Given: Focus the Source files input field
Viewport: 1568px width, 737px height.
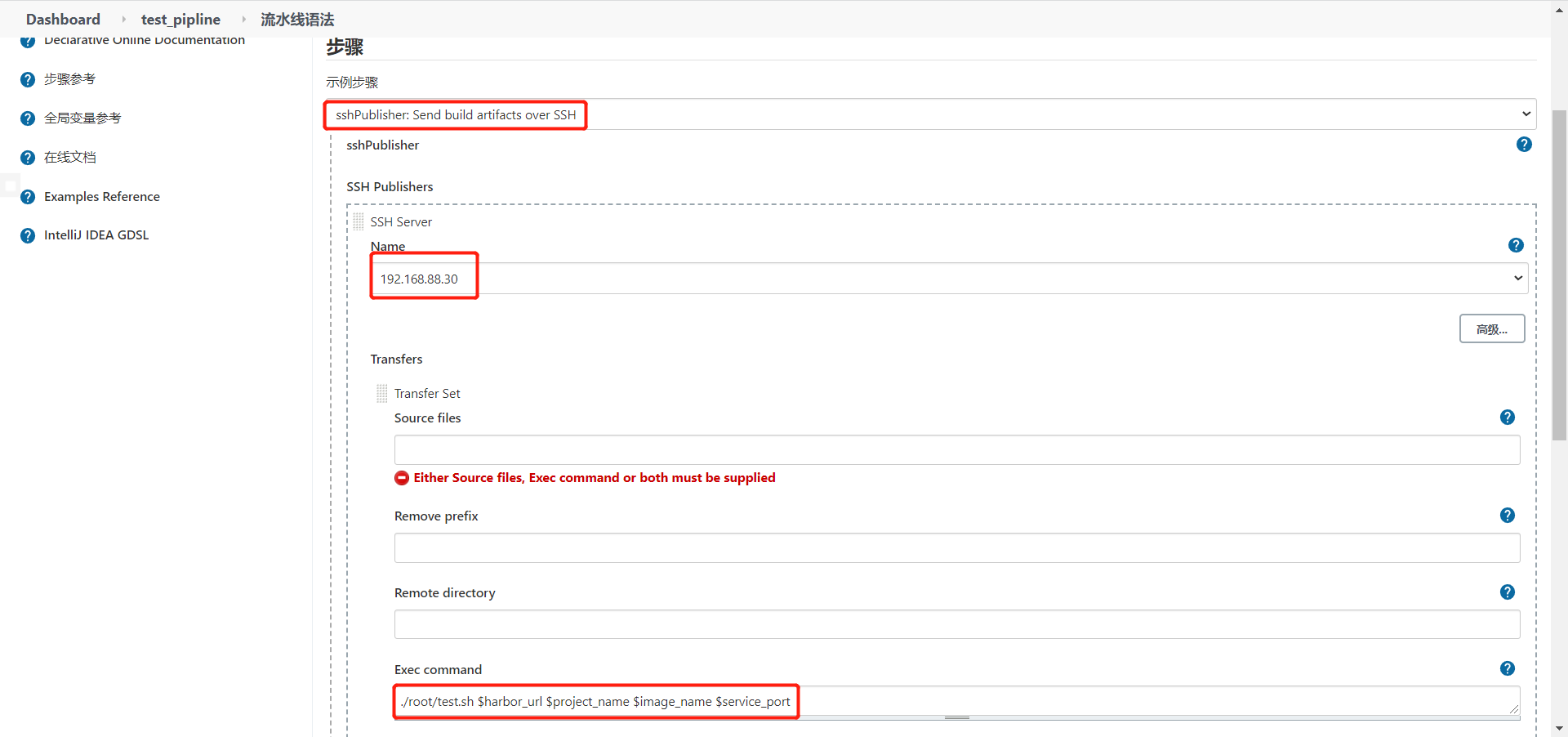Looking at the screenshot, I should pyautogui.click(x=957, y=450).
